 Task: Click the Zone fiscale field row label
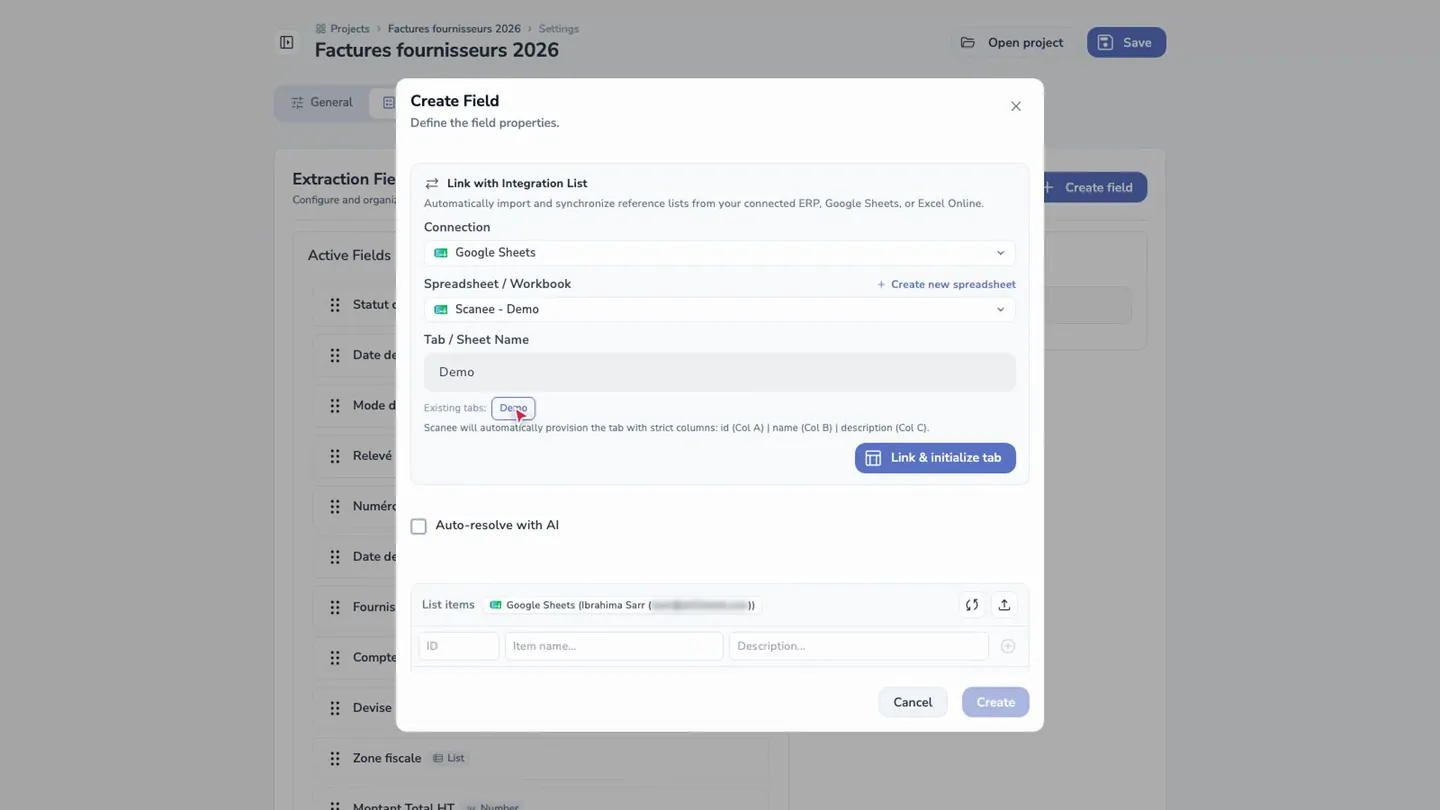click(387, 758)
